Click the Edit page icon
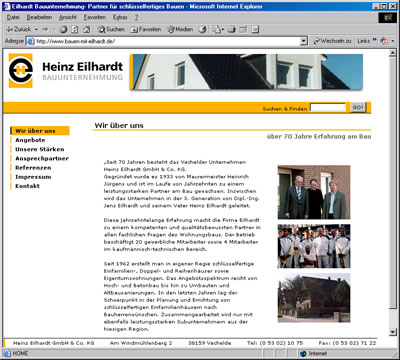Screen dimensions: 400x360 pyautogui.click(x=243, y=29)
